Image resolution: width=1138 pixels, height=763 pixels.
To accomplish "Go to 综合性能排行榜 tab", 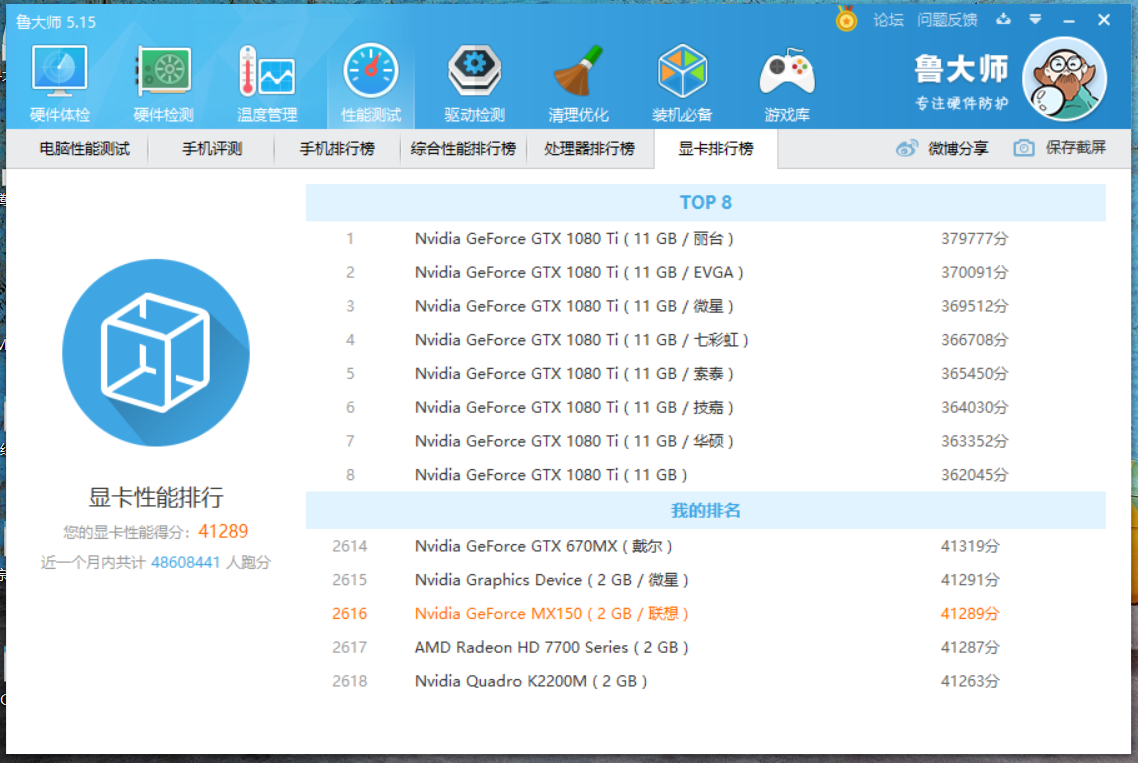I will coord(463,149).
